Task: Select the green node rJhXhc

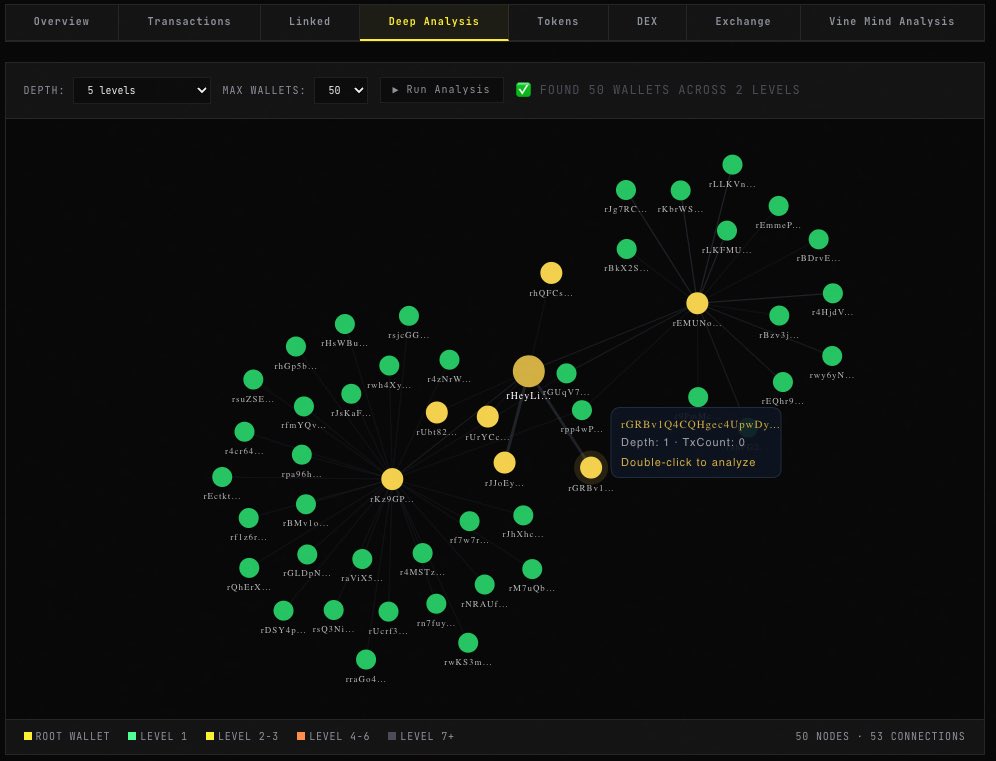Action: pos(523,515)
